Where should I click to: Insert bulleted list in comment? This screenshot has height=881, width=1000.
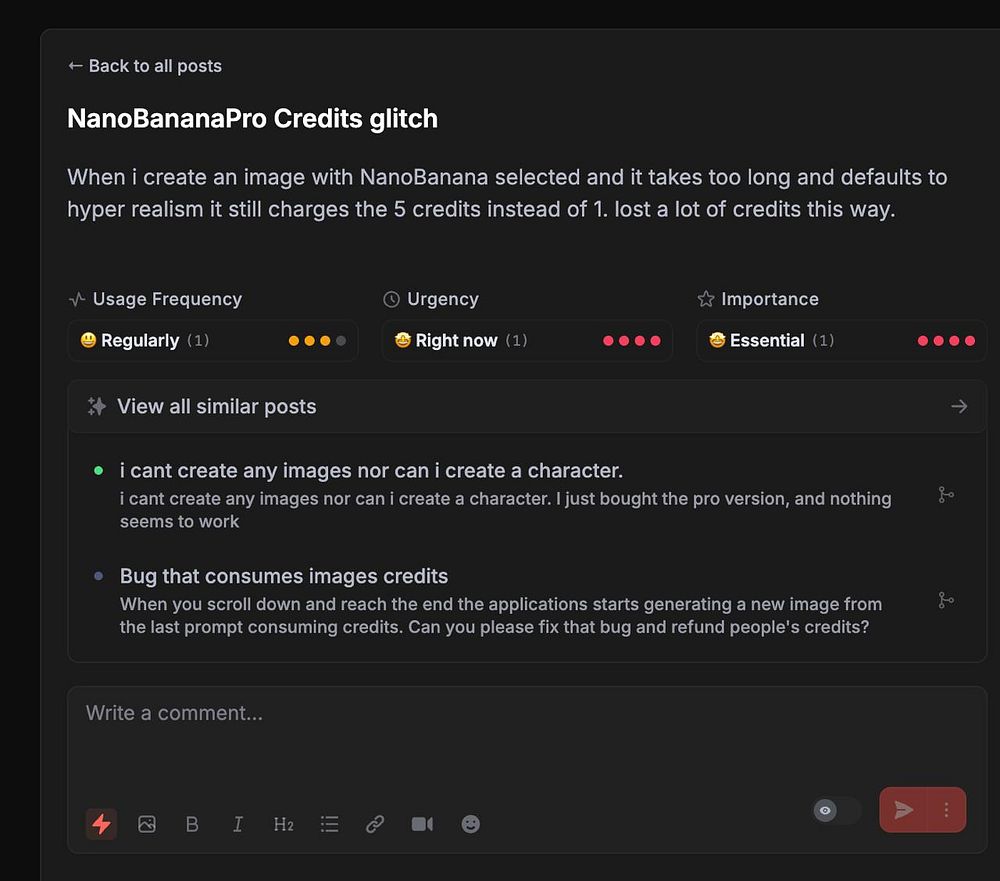pyautogui.click(x=329, y=824)
